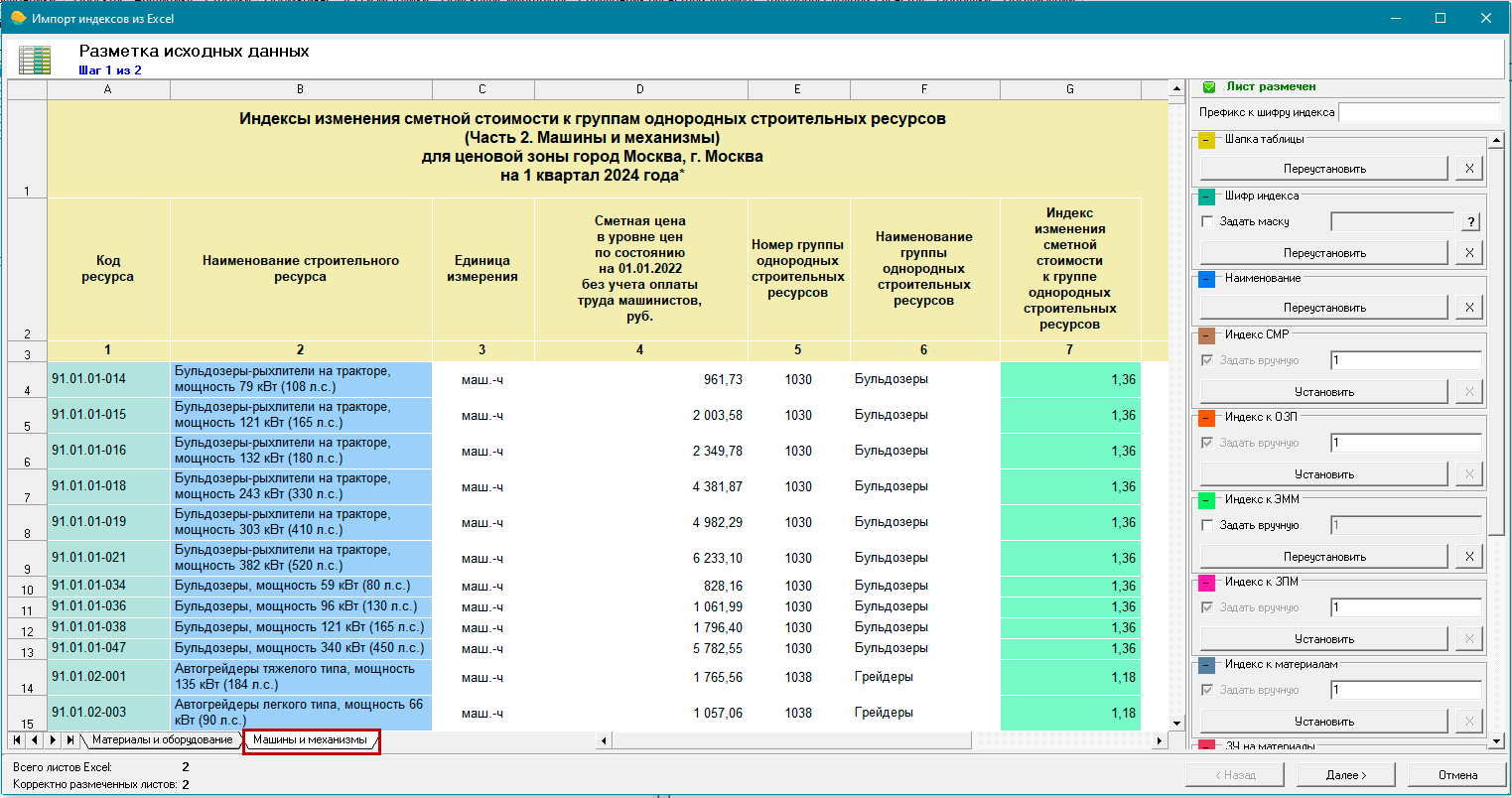Click 'Переустановить' under Индекс к ЭММ
The height and width of the screenshot is (798, 1512).
tap(1324, 557)
